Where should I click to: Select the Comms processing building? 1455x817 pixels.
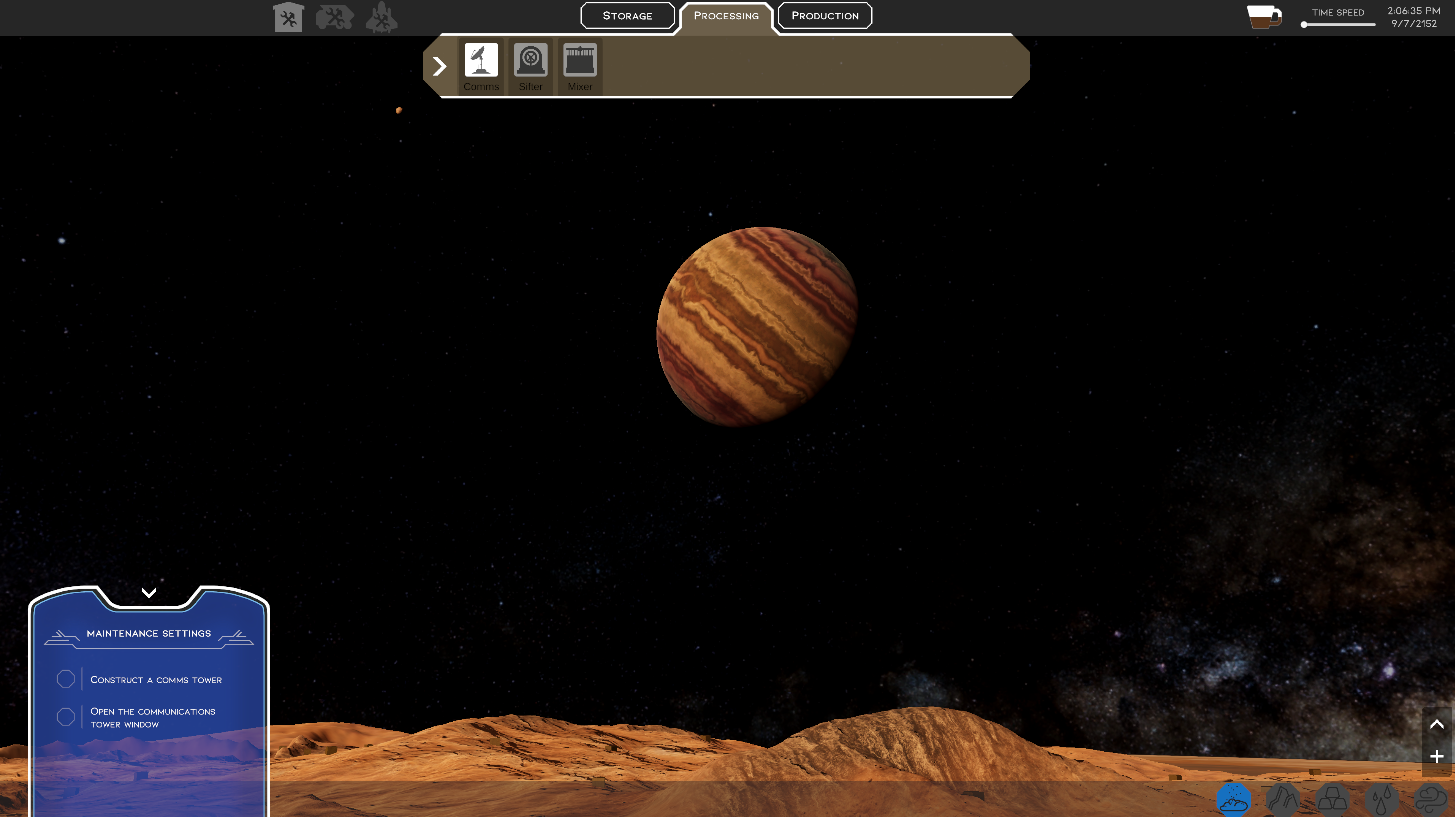pyautogui.click(x=481, y=60)
